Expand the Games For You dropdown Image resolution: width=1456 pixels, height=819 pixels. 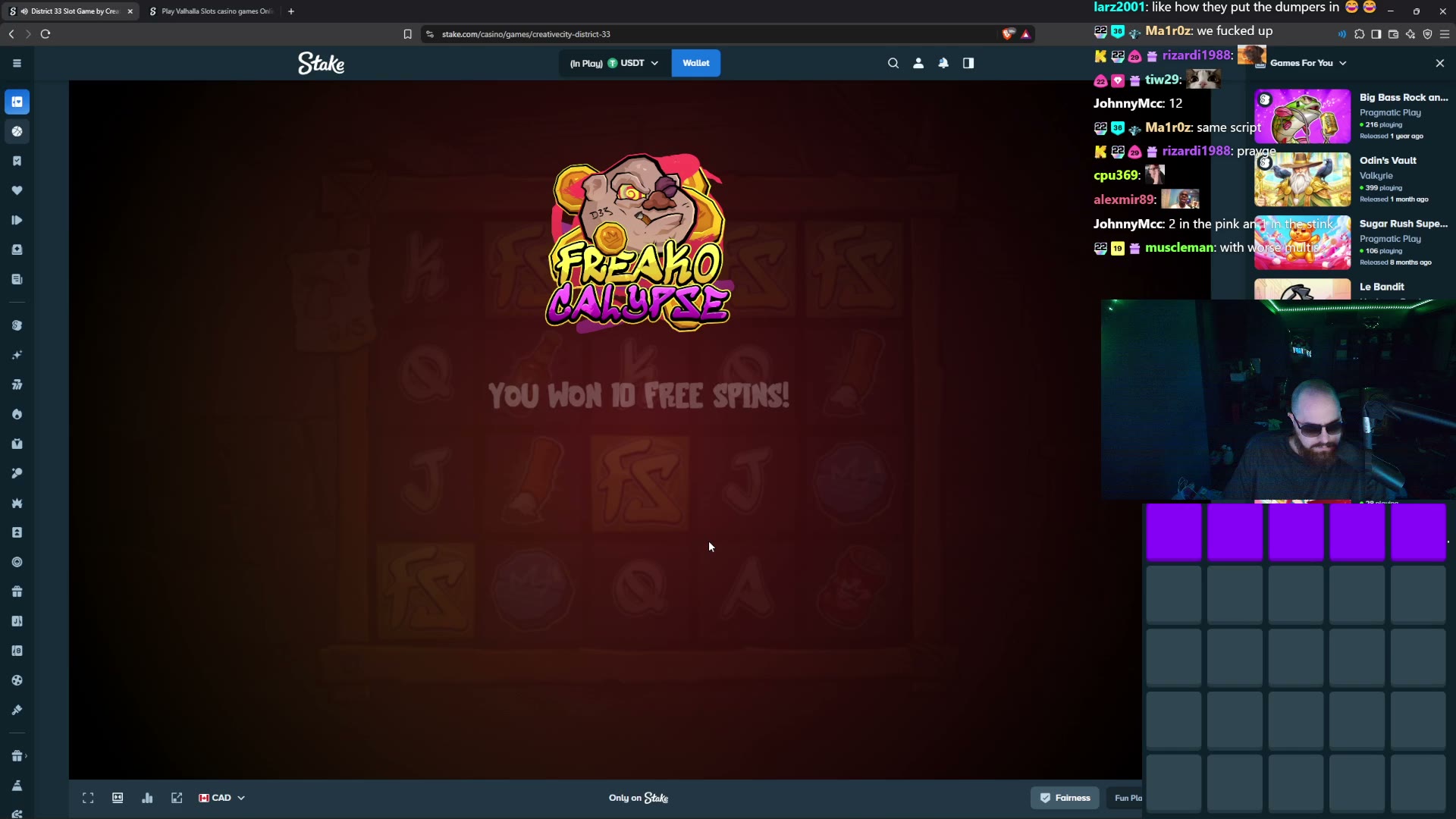pos(1308,63)
